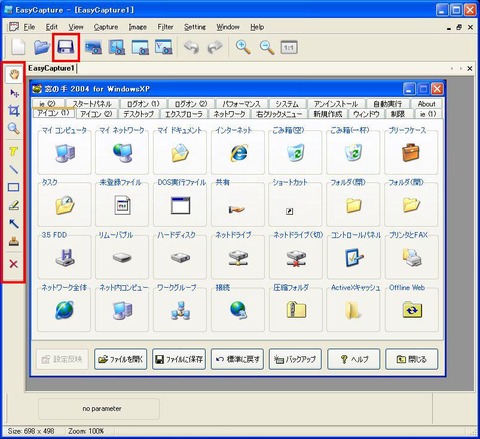The width and height of the screenshot is (480, 439).
Task: Redo the last action
Action: 215,47
